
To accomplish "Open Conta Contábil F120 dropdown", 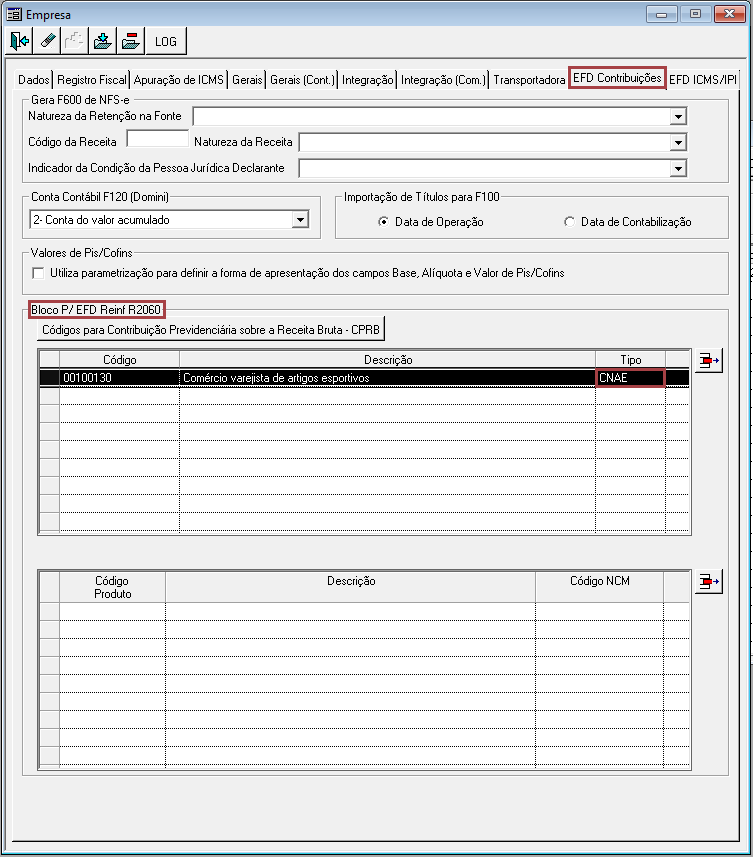I will 300,220.
